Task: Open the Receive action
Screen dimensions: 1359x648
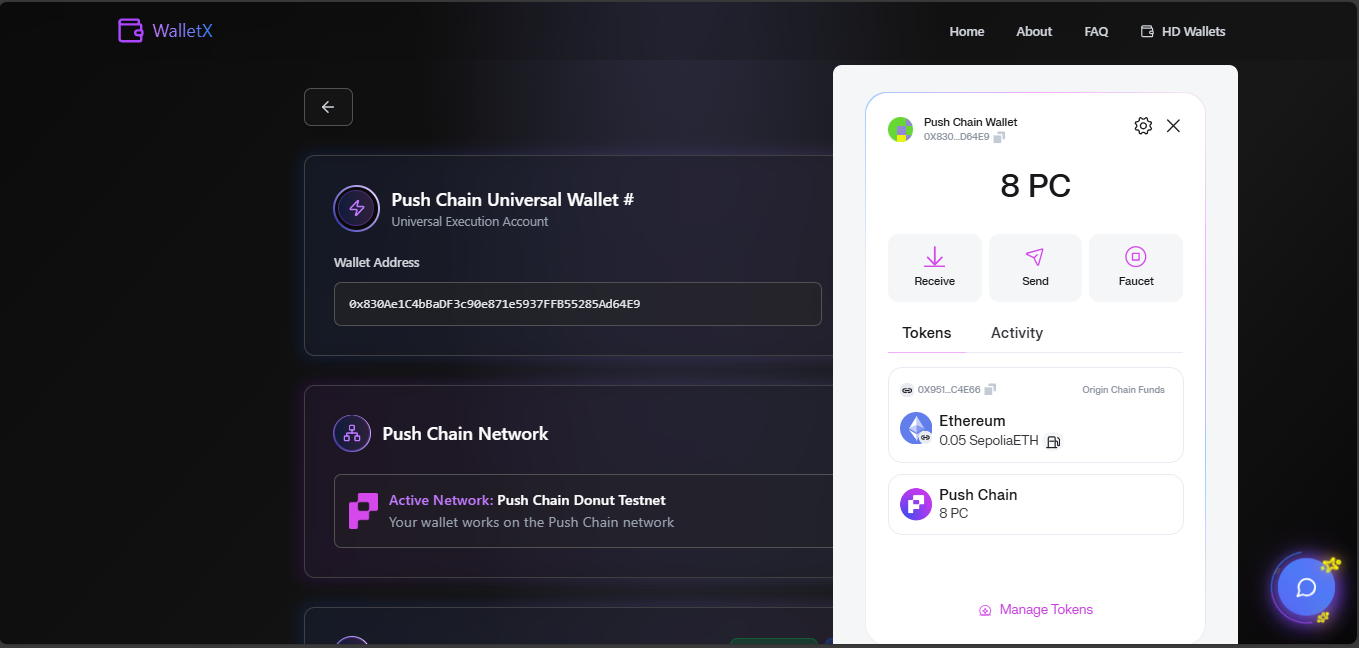Action: tap(935, 267)
